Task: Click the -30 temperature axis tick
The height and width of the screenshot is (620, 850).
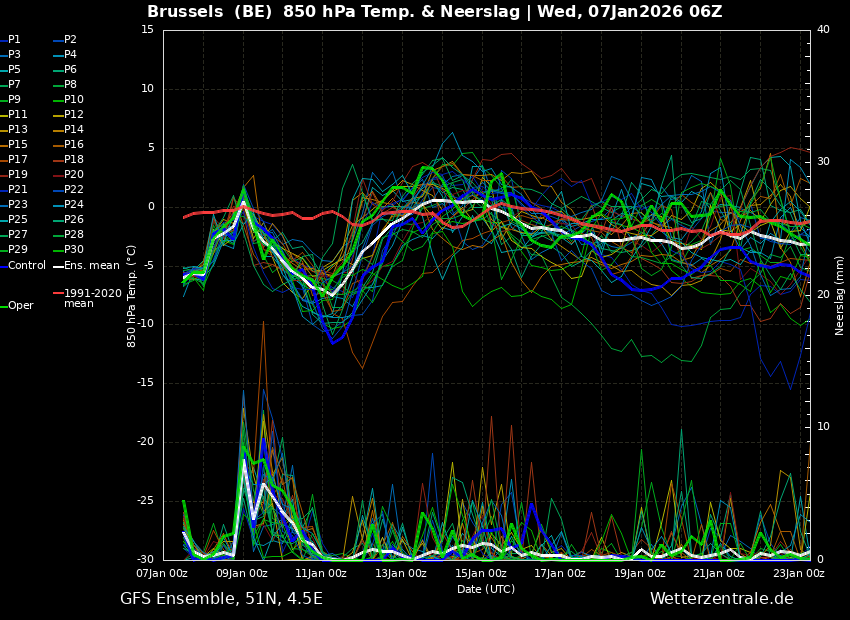Action: [146, 559]
